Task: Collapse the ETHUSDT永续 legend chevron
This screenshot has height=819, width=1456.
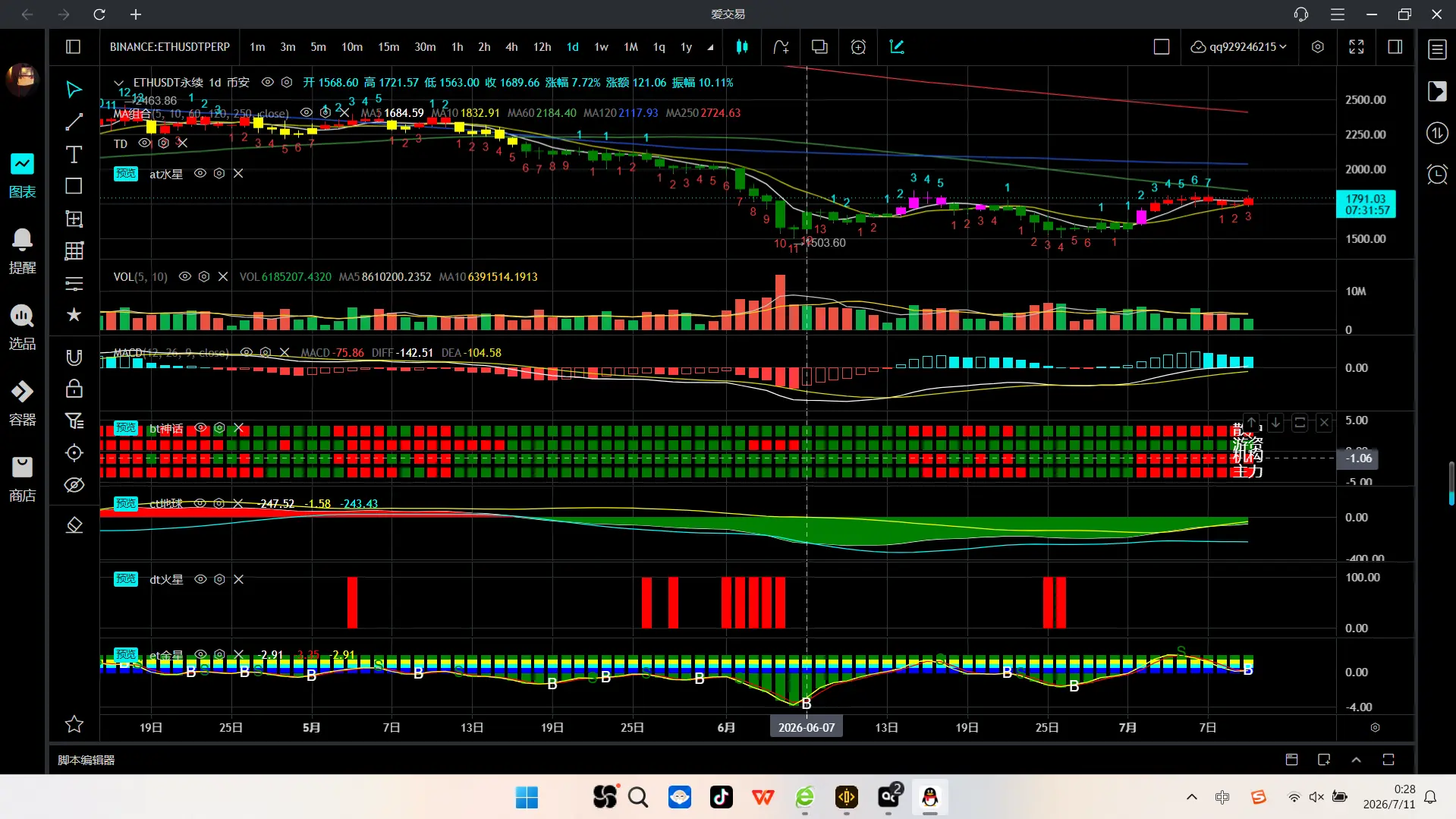Action: tap(118, 83)
